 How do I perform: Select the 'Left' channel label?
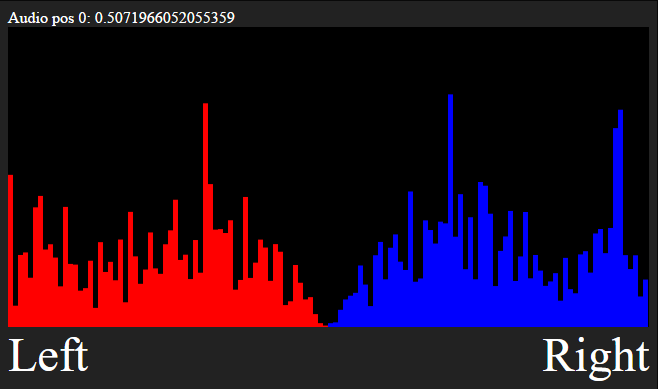pyautogui.click(x=48, y=355)
